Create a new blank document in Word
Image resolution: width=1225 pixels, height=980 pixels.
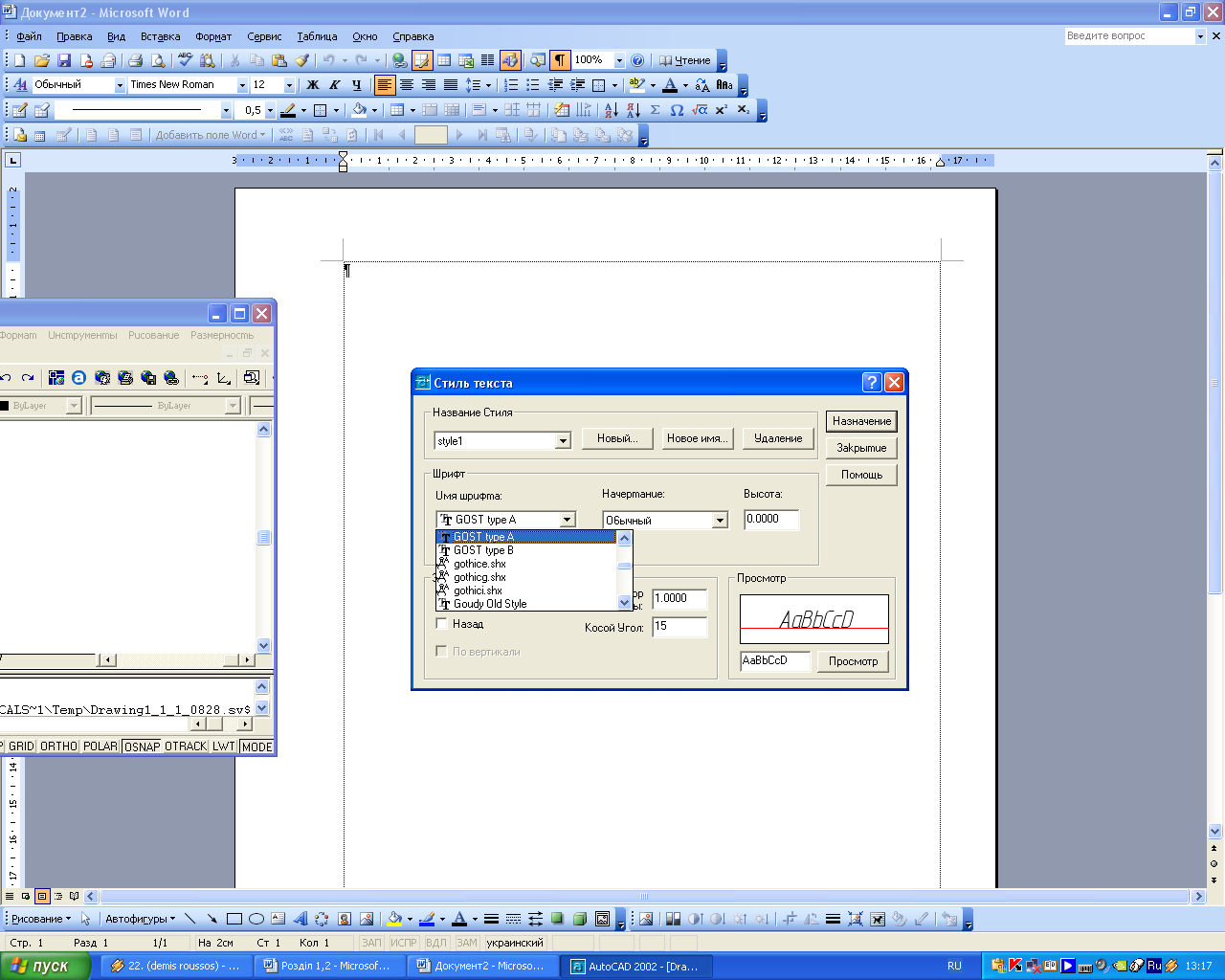[19, 60]
